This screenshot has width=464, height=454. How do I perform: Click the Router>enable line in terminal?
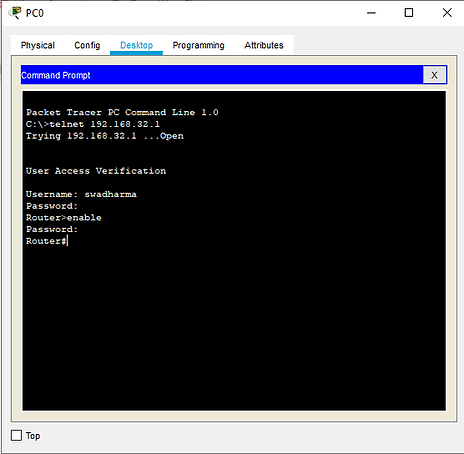point(64,218)
